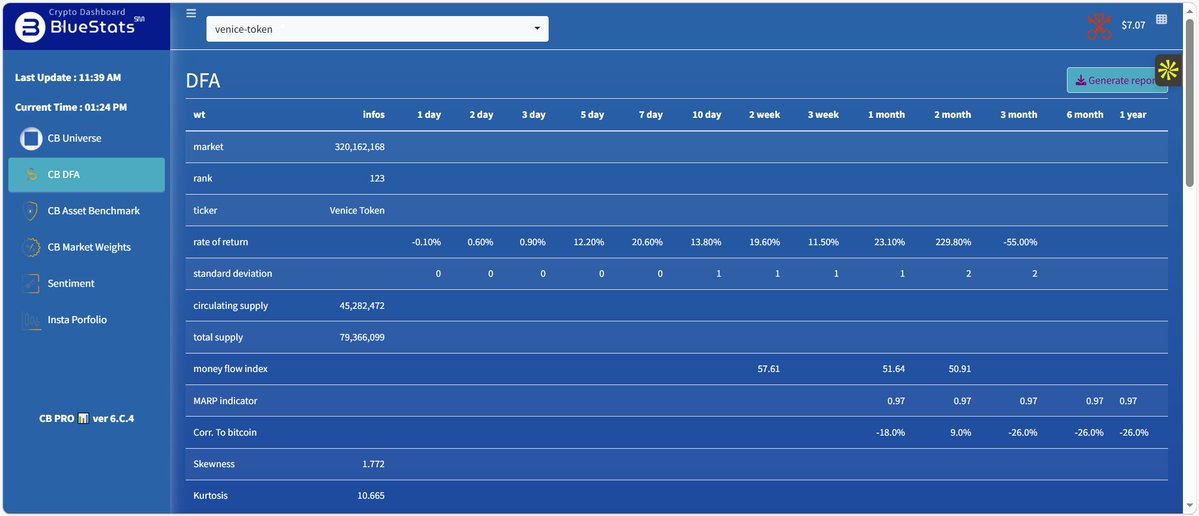Click the dropdown arrow on token selector

point(537,29)
